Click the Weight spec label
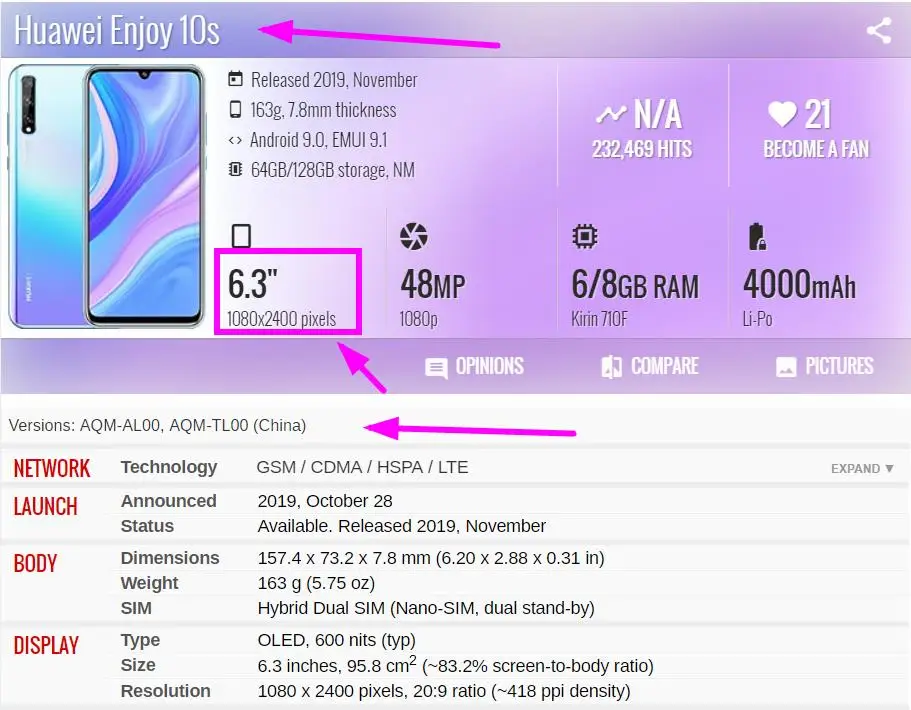The height and width of the screenshot is (710, 911). point(149,583)
